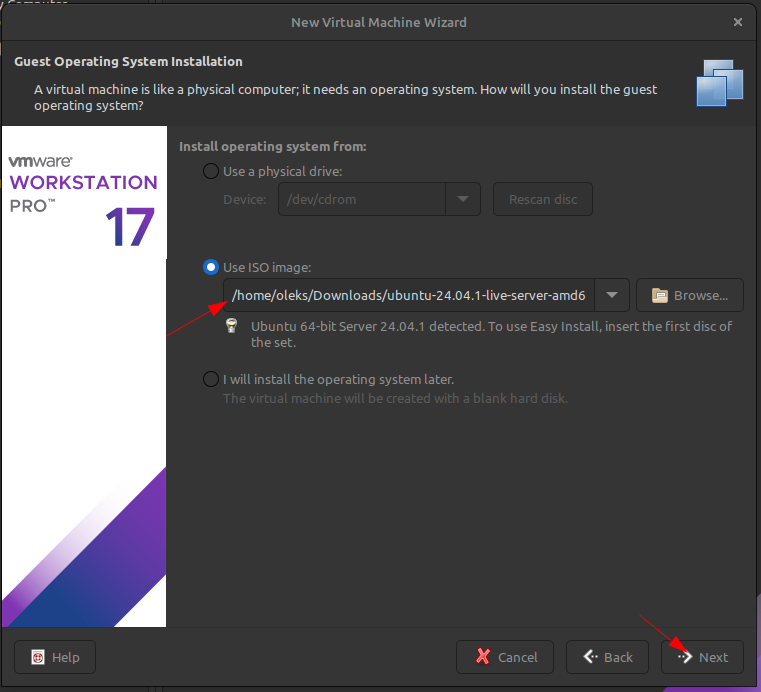Image resolution: width=761 pixels, height=692 pixels.
Task: Click into the ISO image path field
Action: [408, 295]
